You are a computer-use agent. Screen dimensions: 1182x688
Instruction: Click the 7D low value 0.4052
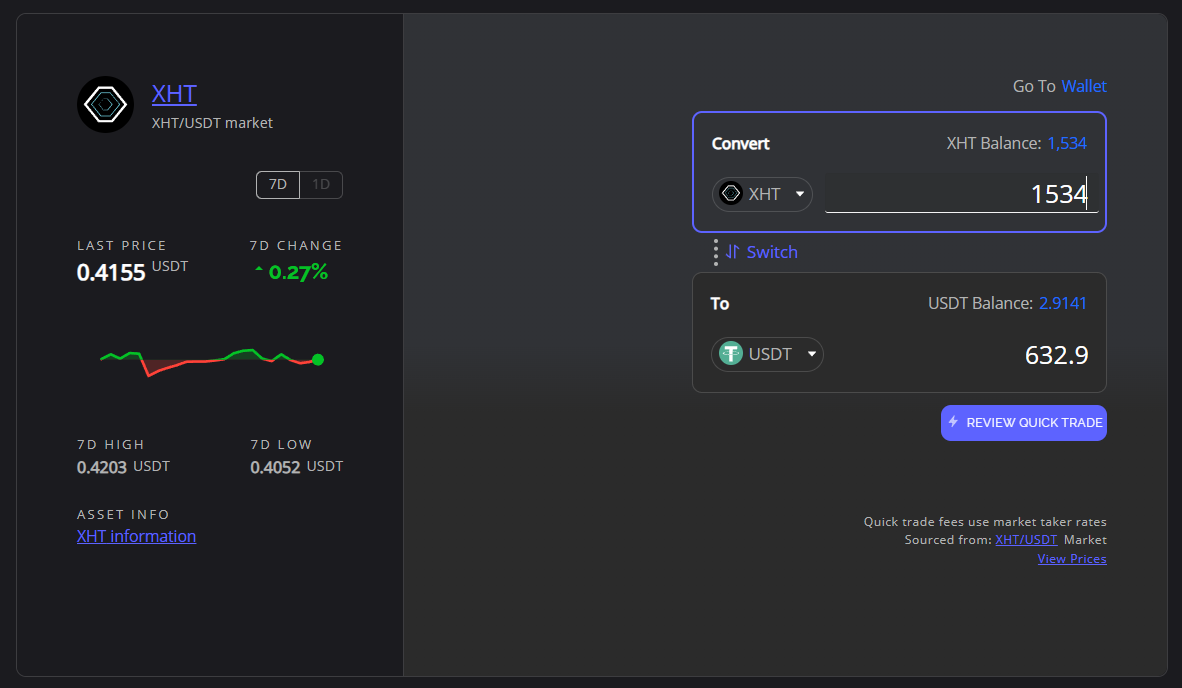click(275, 467)
